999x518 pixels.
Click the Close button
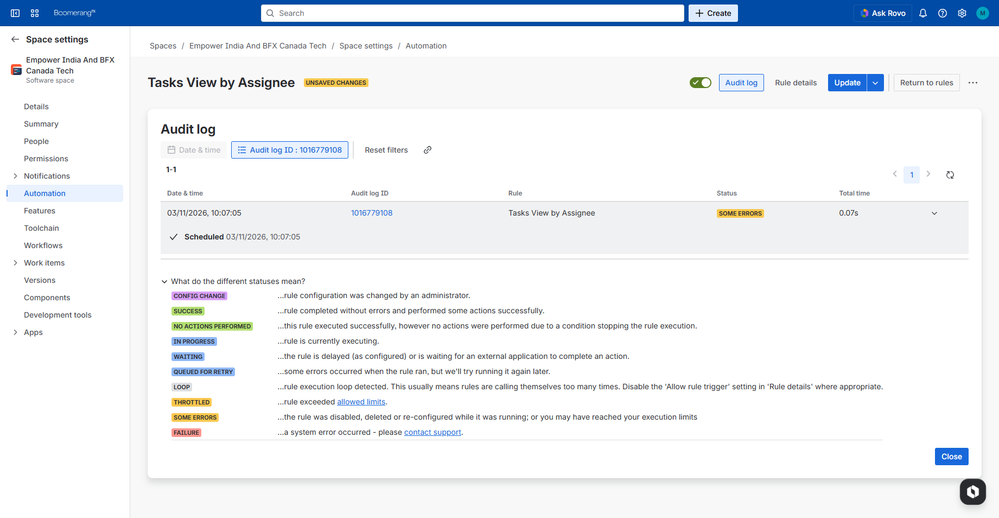point(951,456)
